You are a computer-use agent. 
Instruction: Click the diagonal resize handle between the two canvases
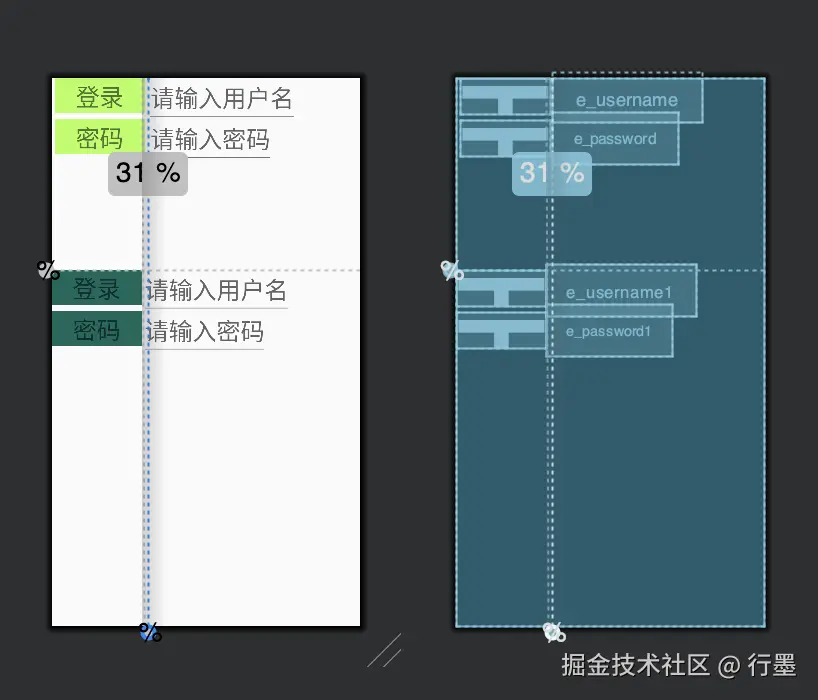[x=384, y=652]
